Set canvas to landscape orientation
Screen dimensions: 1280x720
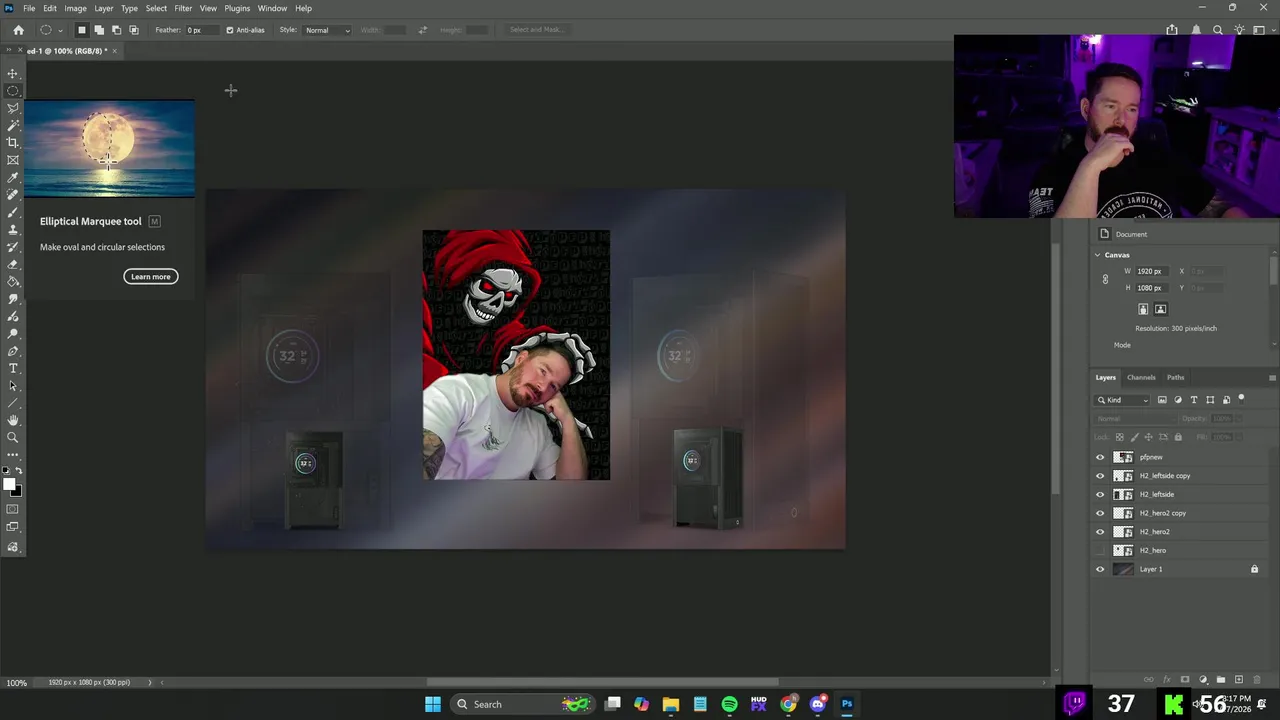[1160, 309]
